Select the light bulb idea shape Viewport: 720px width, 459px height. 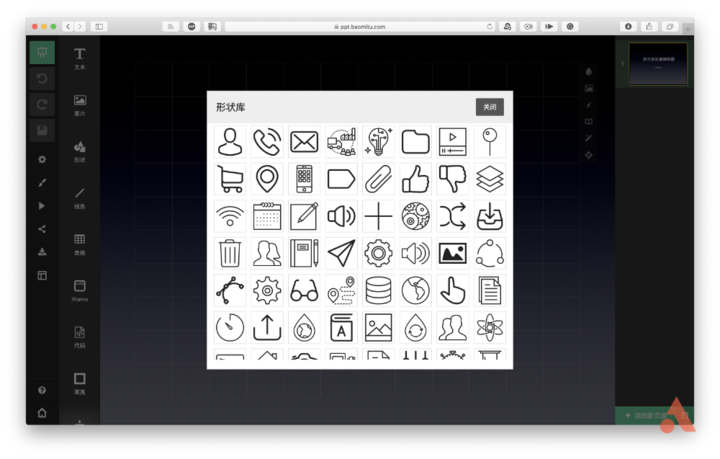378,142
